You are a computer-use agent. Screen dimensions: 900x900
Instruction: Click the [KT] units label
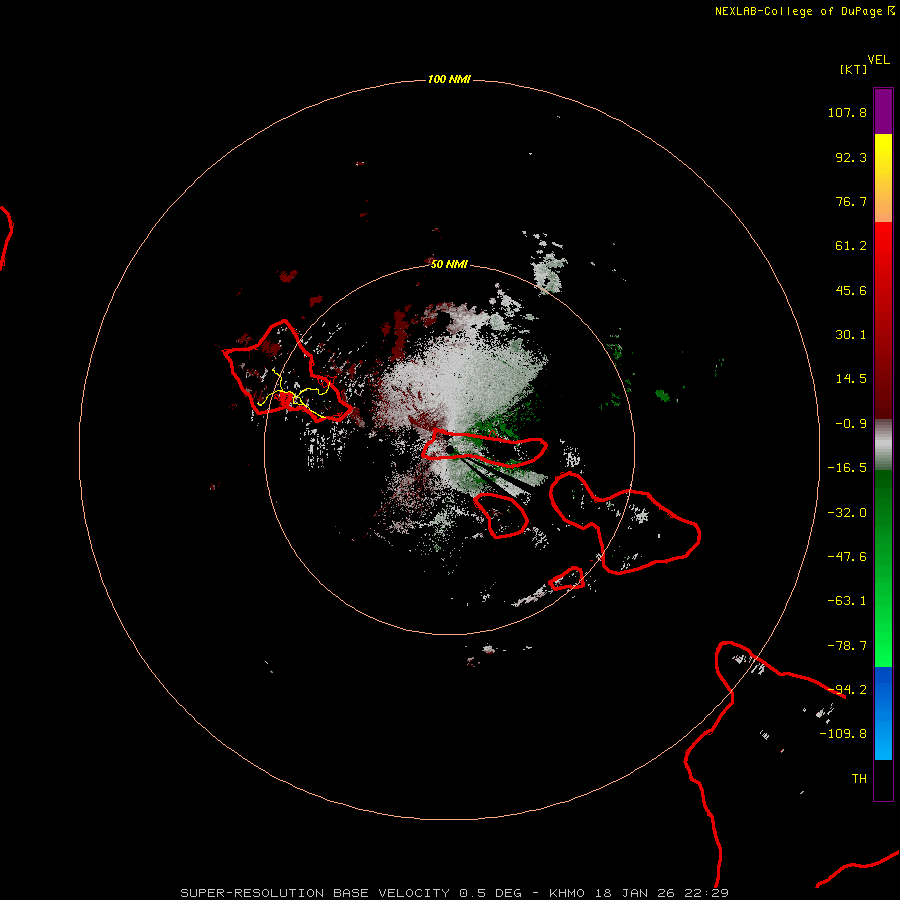[x=853, y=69]
